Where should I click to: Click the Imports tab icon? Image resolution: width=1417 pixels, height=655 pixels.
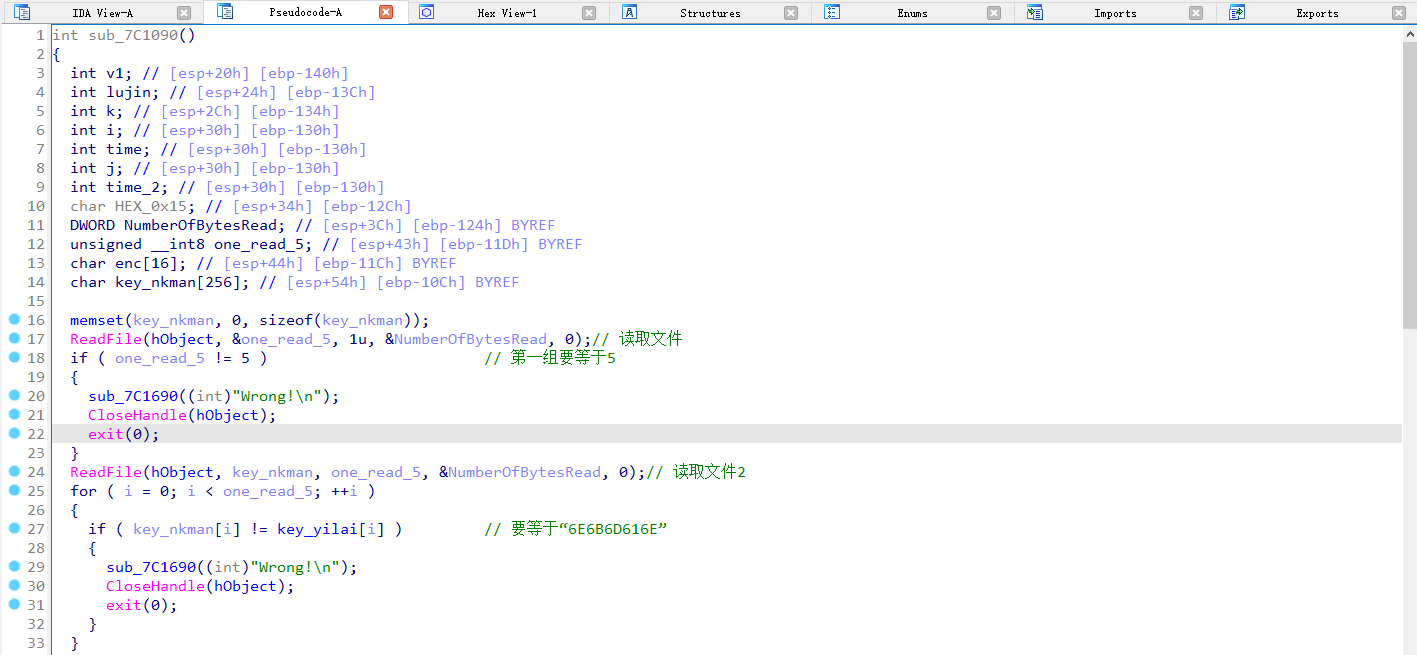pyautogui.click(x=1034, y=13)
